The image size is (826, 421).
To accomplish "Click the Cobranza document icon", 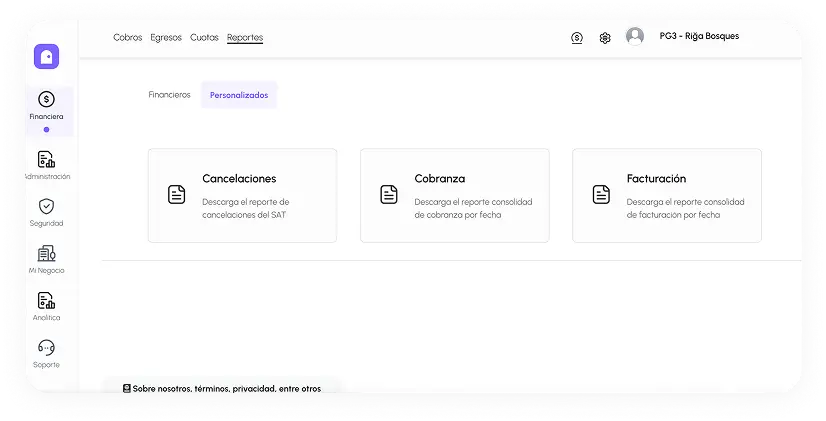I will (389, 194).
